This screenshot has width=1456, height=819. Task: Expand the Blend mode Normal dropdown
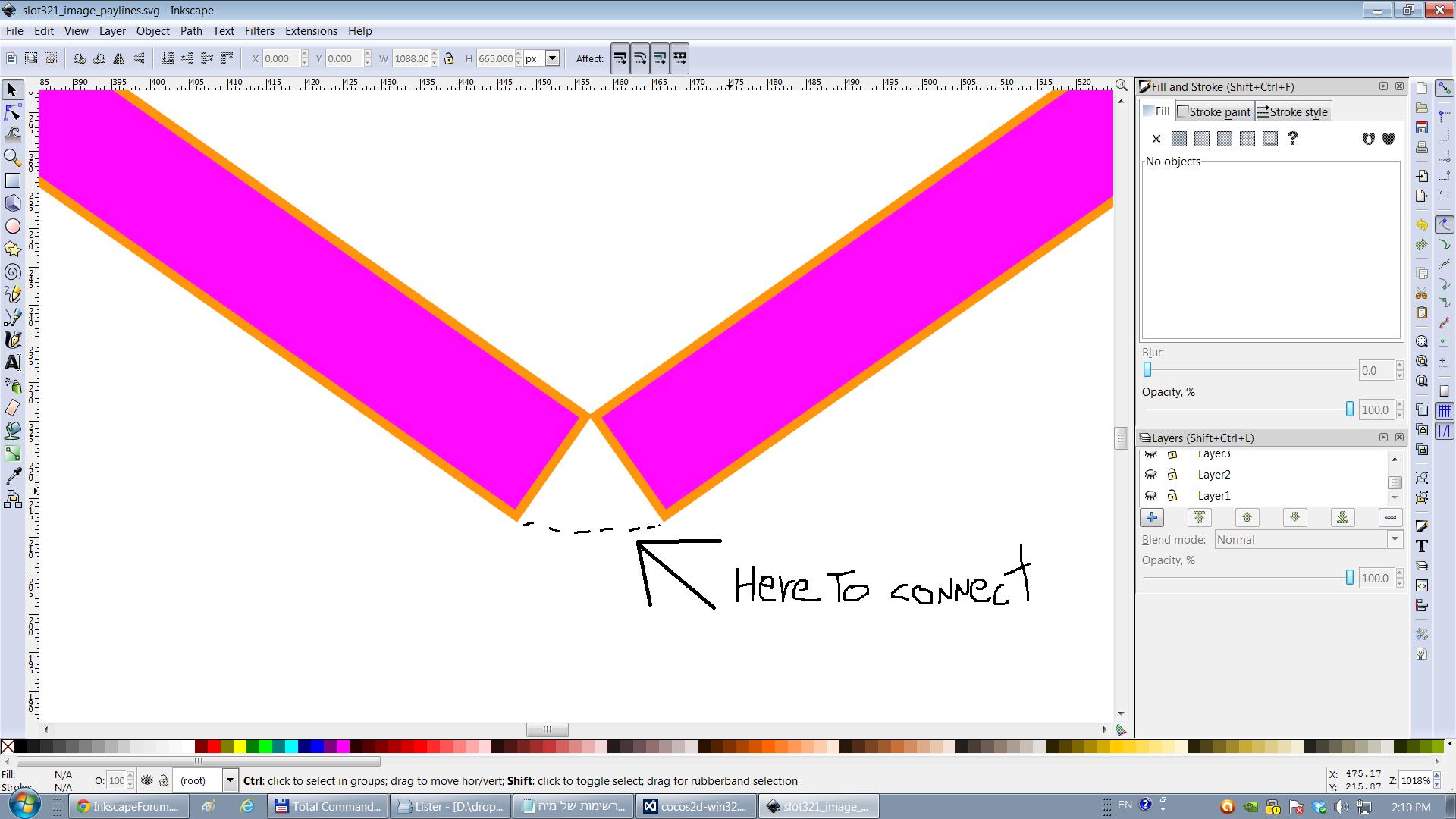pyautogui.click(x=1395, y=539)
